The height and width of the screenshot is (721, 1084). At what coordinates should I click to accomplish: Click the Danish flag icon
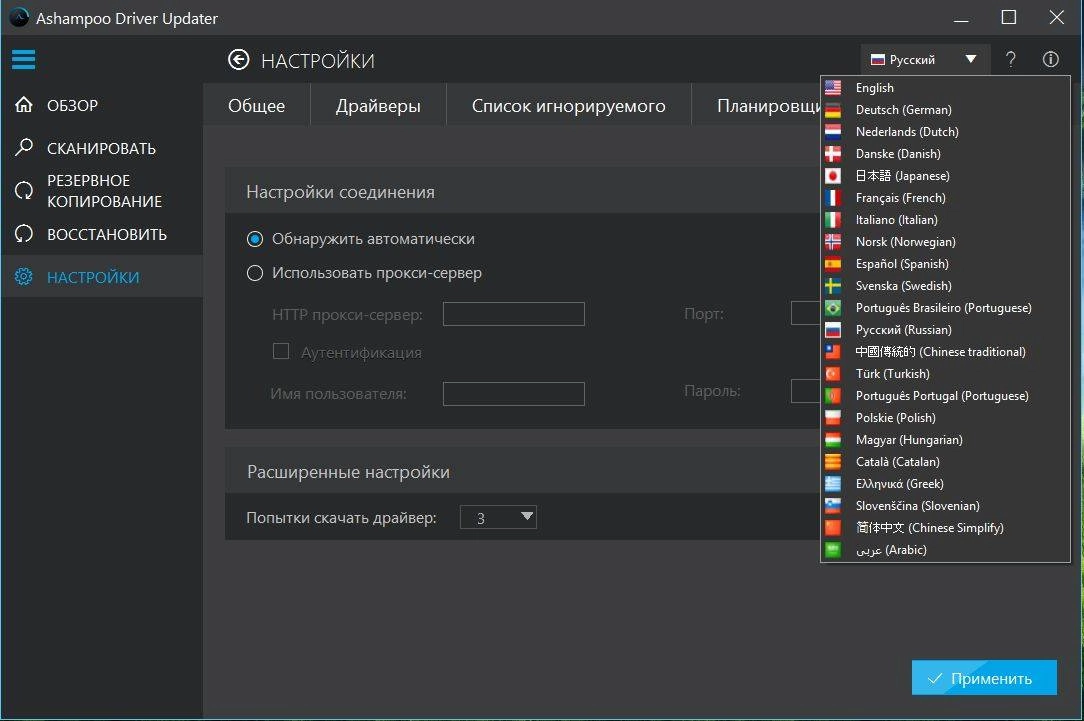833,154
